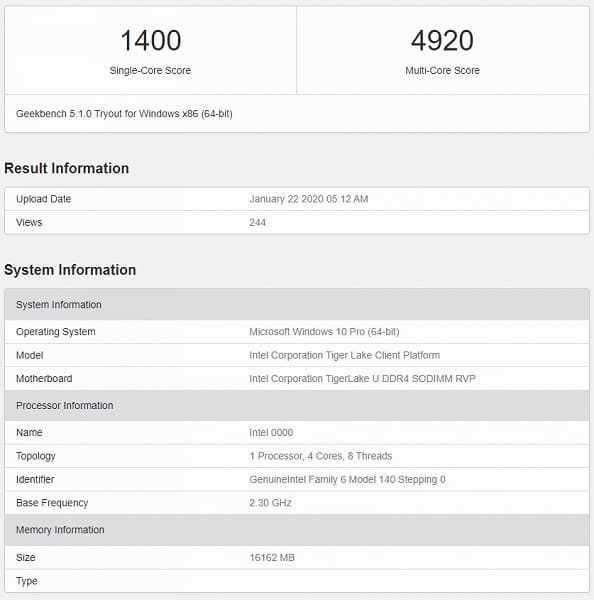This screenshot has width=594, height=600.
Task: Click the Result Information heading
Action: [67, 168]
